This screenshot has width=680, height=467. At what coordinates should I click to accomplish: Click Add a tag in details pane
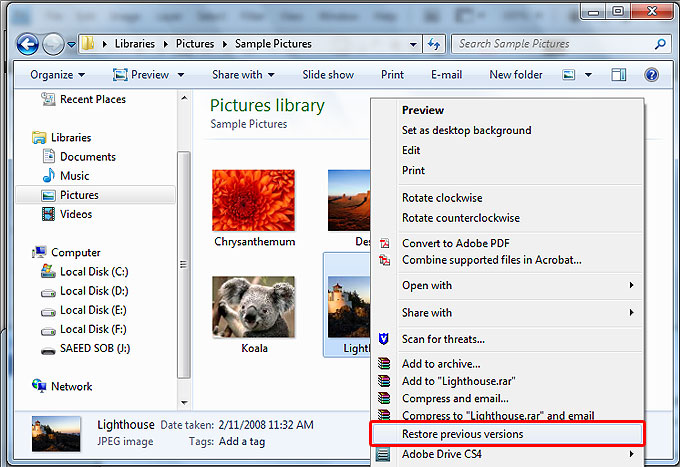tap(242, 442)
